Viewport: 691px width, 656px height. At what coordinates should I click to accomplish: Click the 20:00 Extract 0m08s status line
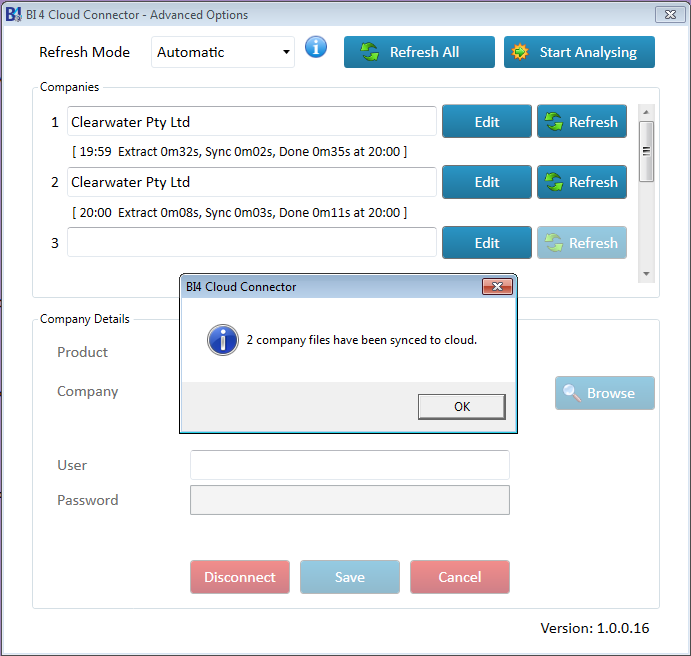pos(239,213)
